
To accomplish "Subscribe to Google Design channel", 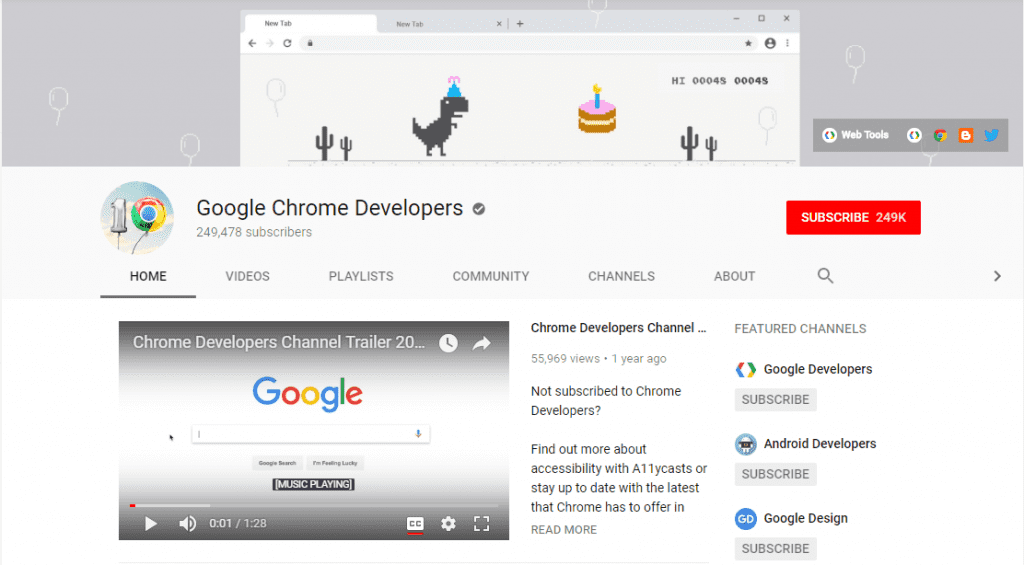I will pyautogui.click(x=775, y=549).
